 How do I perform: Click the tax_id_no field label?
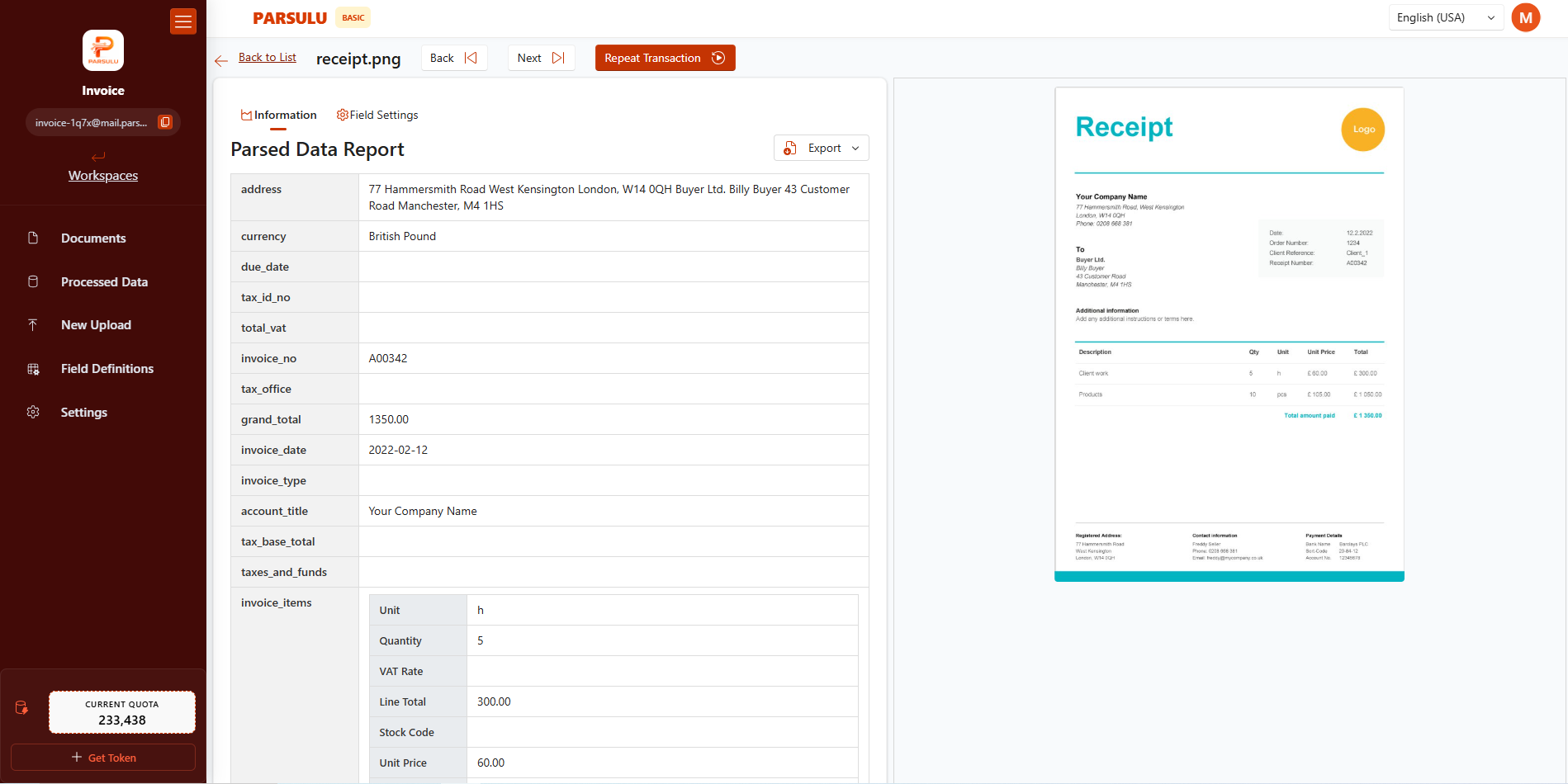[266, 297]
